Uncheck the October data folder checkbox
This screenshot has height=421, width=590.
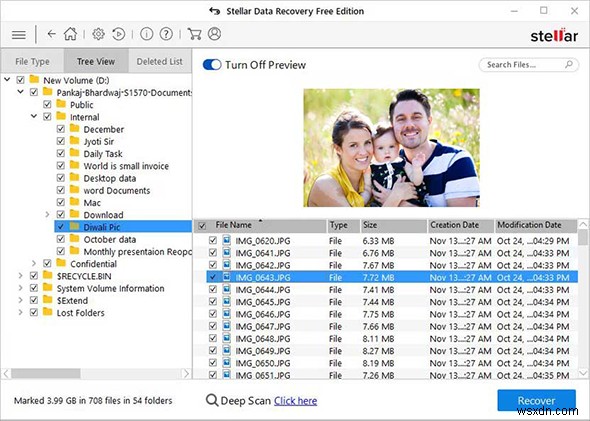coord(61,239)
